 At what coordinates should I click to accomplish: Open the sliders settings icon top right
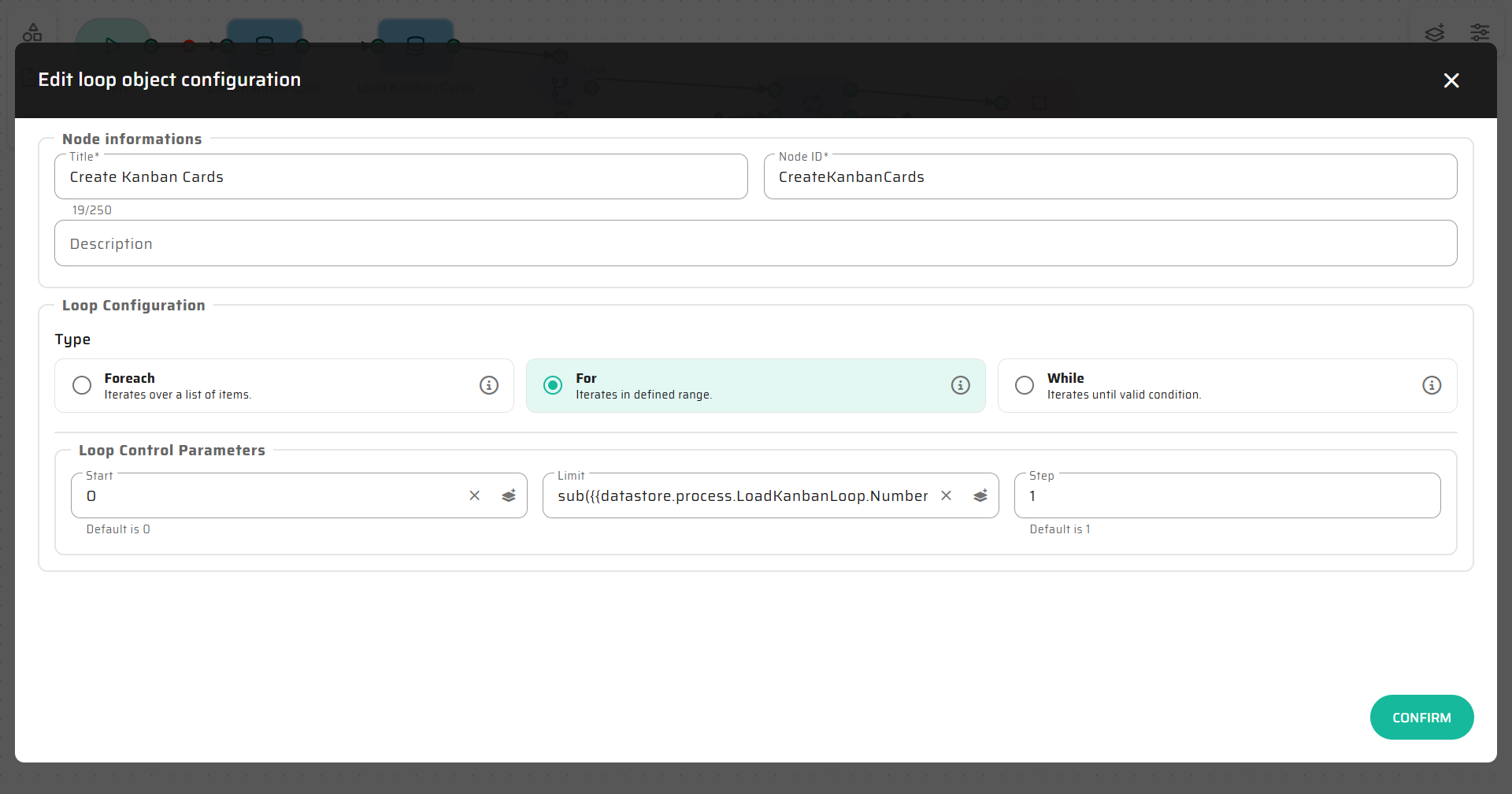point(1480,33)
